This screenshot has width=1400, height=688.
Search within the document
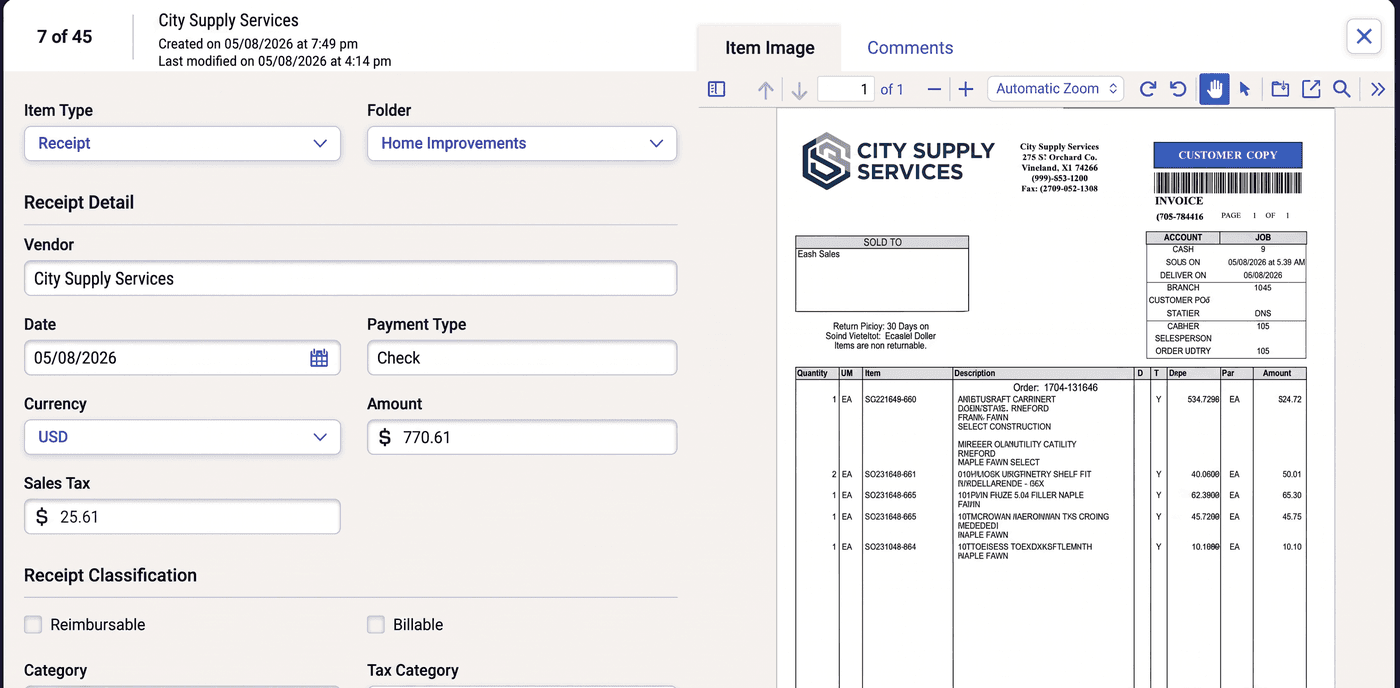[1342, 89]
